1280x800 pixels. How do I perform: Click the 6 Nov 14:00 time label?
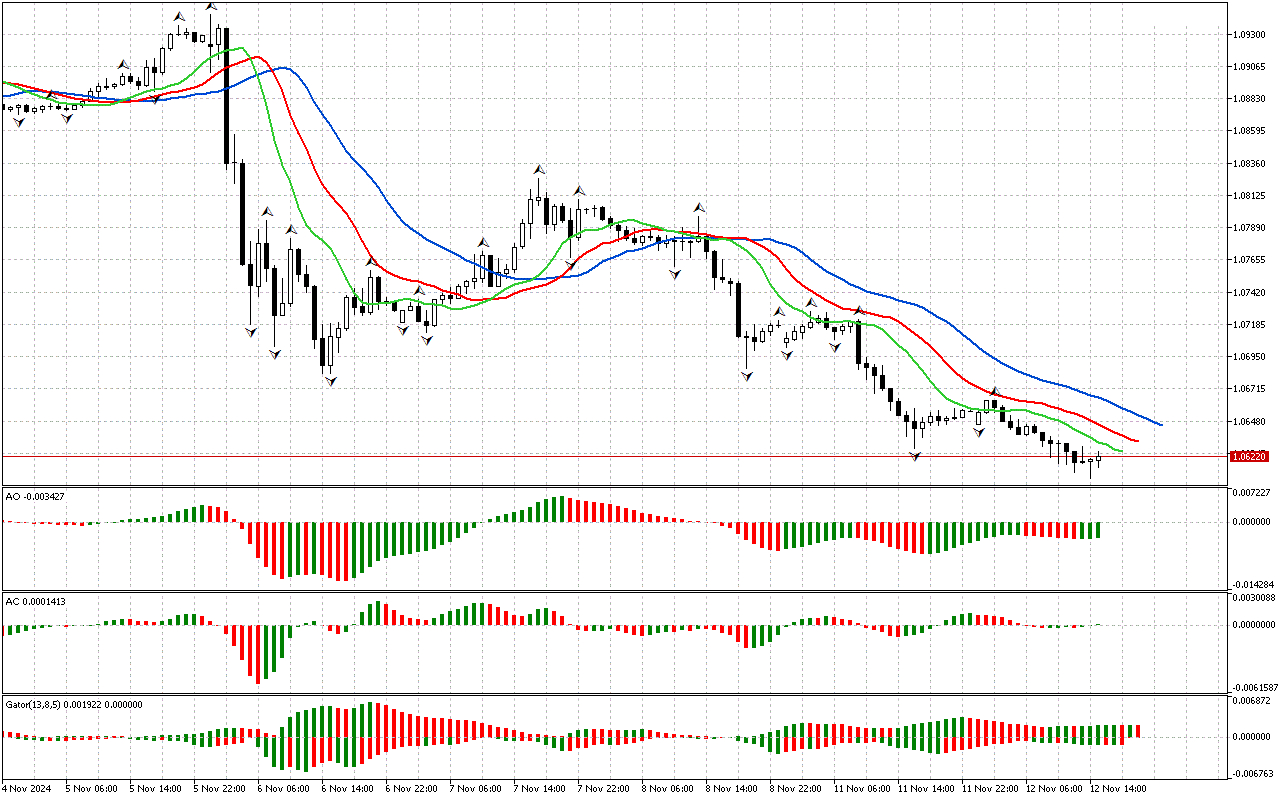[348, 789]
